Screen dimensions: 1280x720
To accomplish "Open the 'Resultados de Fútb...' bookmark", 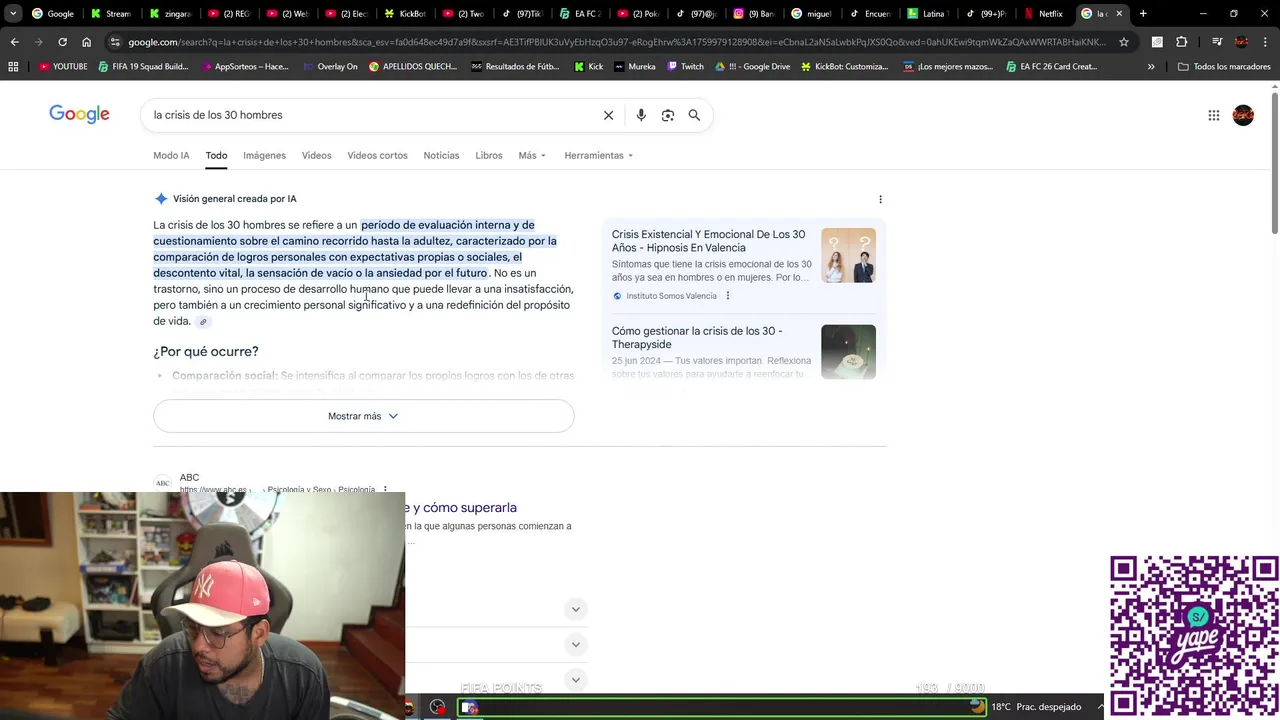I will pos(514,66).
